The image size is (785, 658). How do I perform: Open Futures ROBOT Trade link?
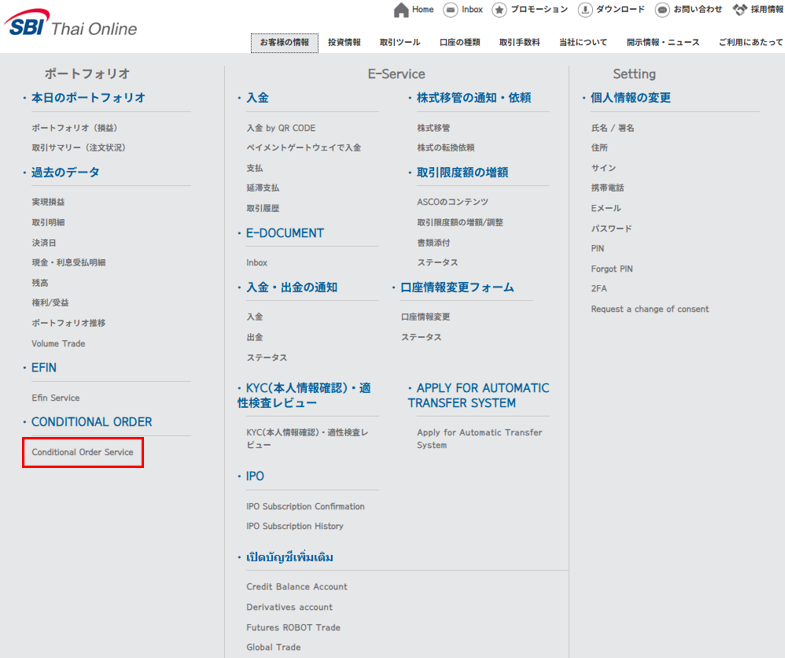tap(293, 627)
